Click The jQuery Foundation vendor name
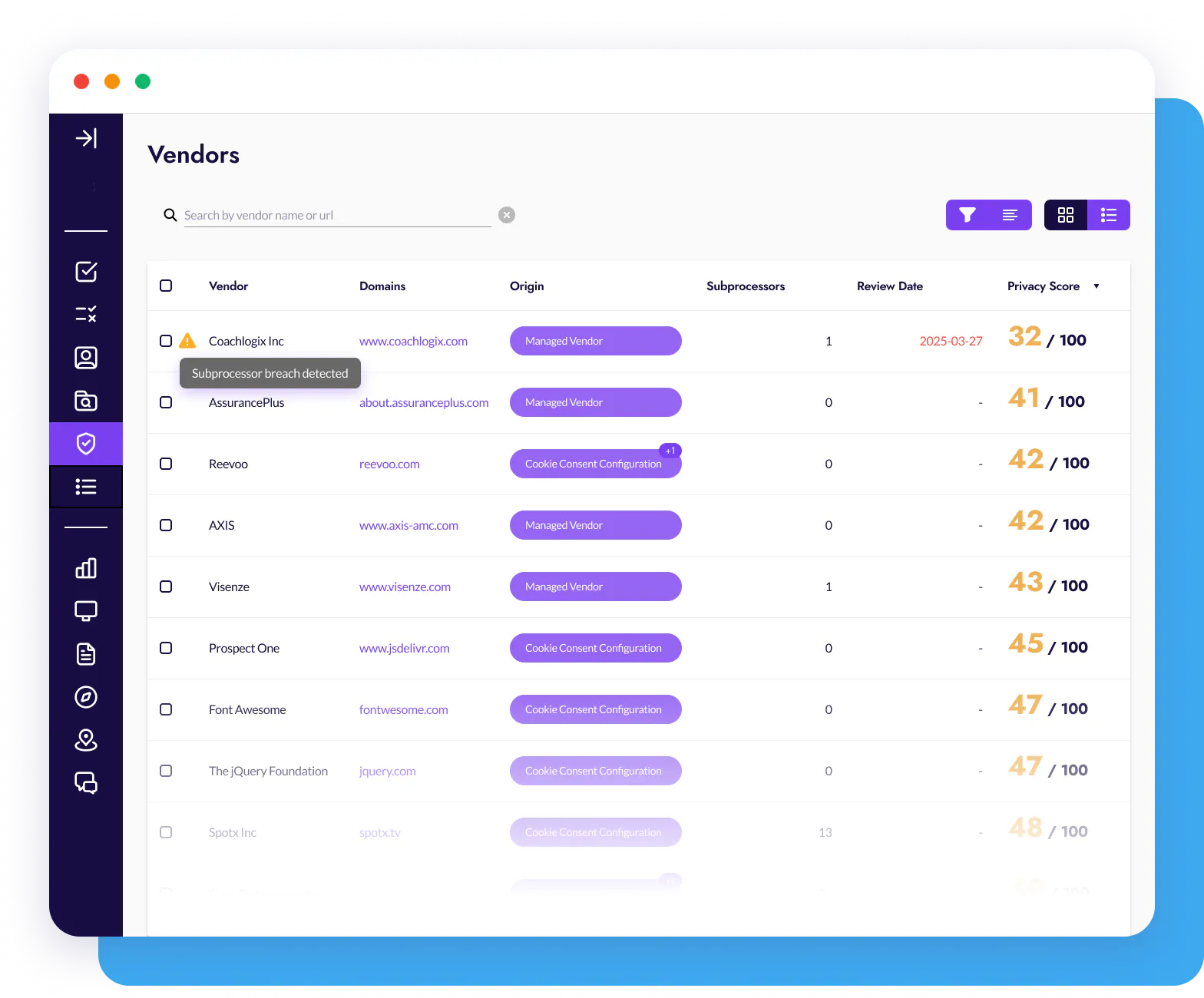 [x=268, y=771]
